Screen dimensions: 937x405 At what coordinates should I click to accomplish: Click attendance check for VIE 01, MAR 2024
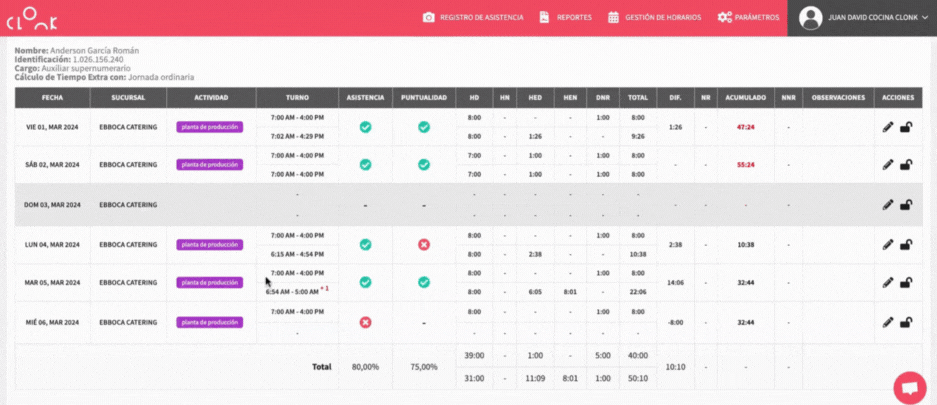(x=365, y=127)
